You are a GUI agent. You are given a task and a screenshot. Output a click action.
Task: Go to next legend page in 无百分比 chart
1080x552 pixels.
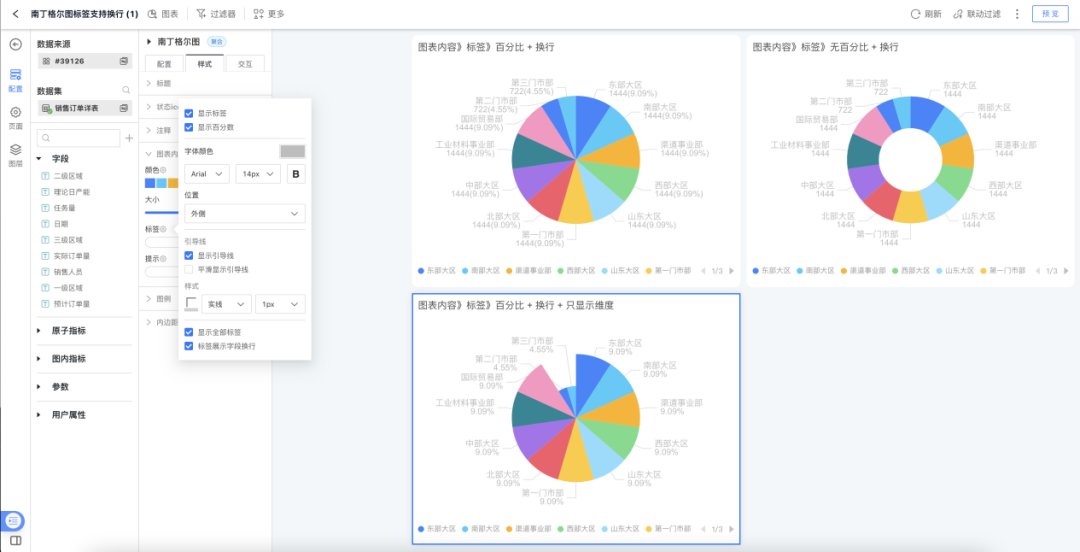tap(1066, 271)
